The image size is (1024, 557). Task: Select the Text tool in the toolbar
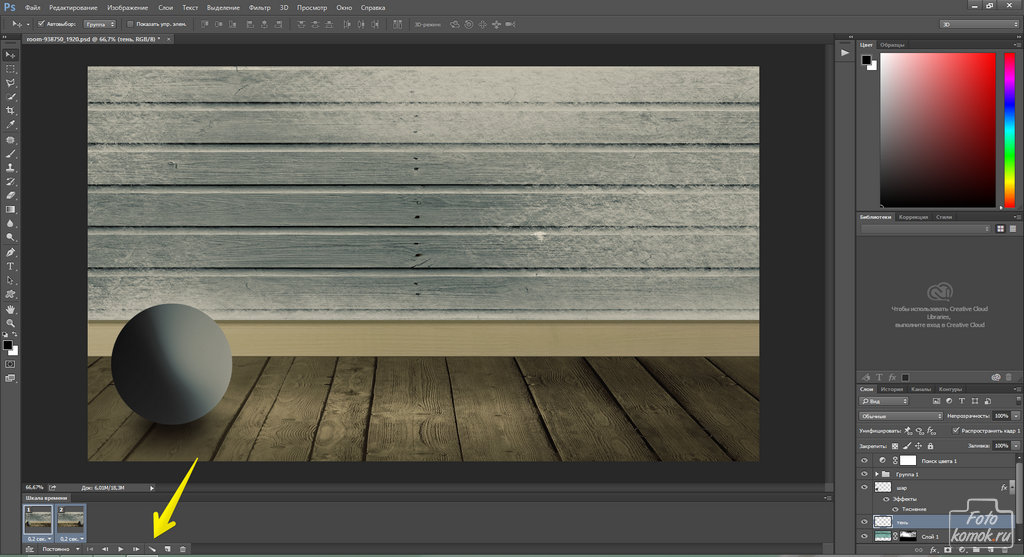click(x=10, y=267)
